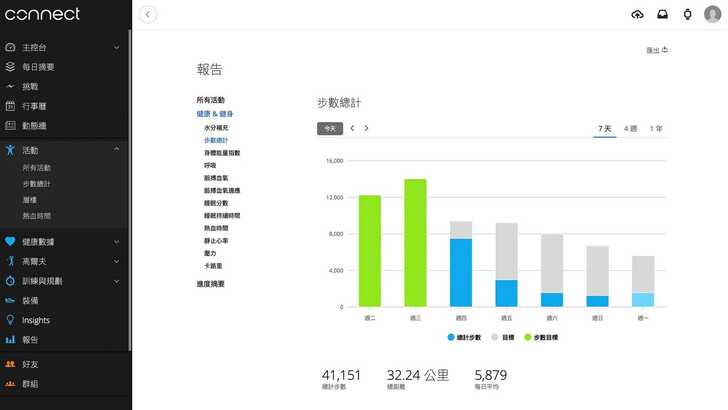Image resolution: width=728 pixels, height=410 pixels.
Task: Expand the 訓練與規劃 section chevron
Action: pos(117,281)
